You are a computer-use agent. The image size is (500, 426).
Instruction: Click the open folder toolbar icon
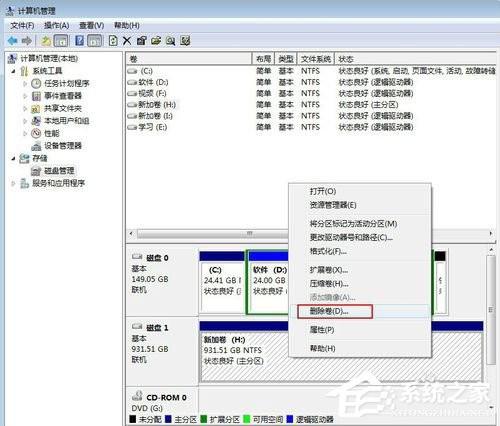tap(156, 41)
